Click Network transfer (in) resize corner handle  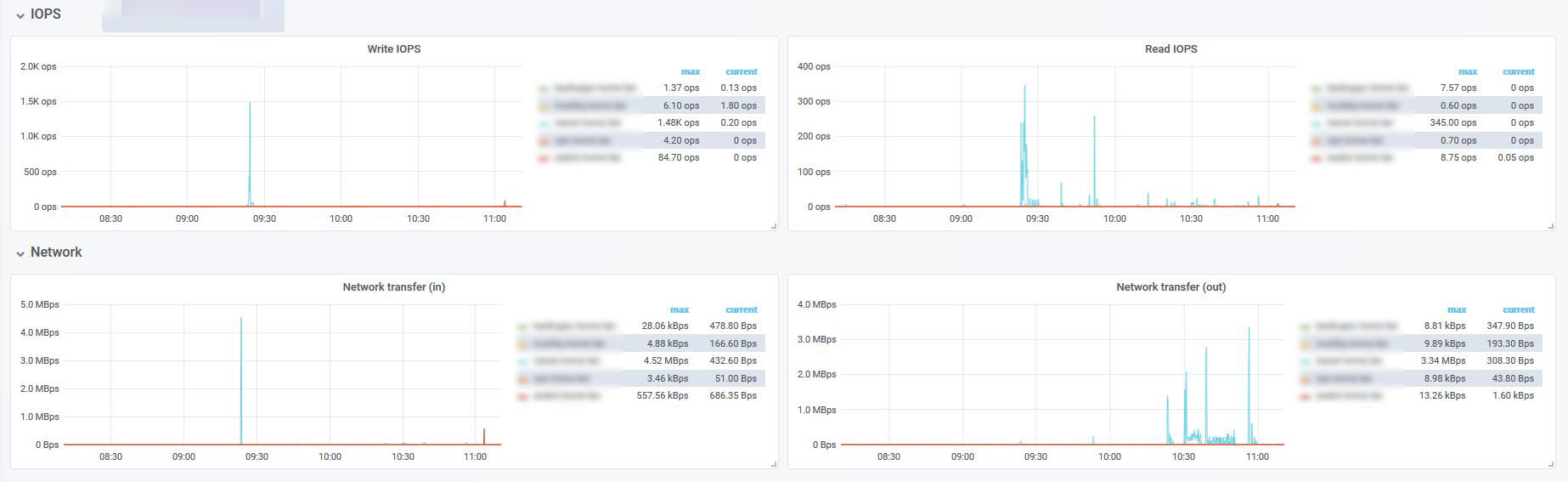[x=773, y=464]
